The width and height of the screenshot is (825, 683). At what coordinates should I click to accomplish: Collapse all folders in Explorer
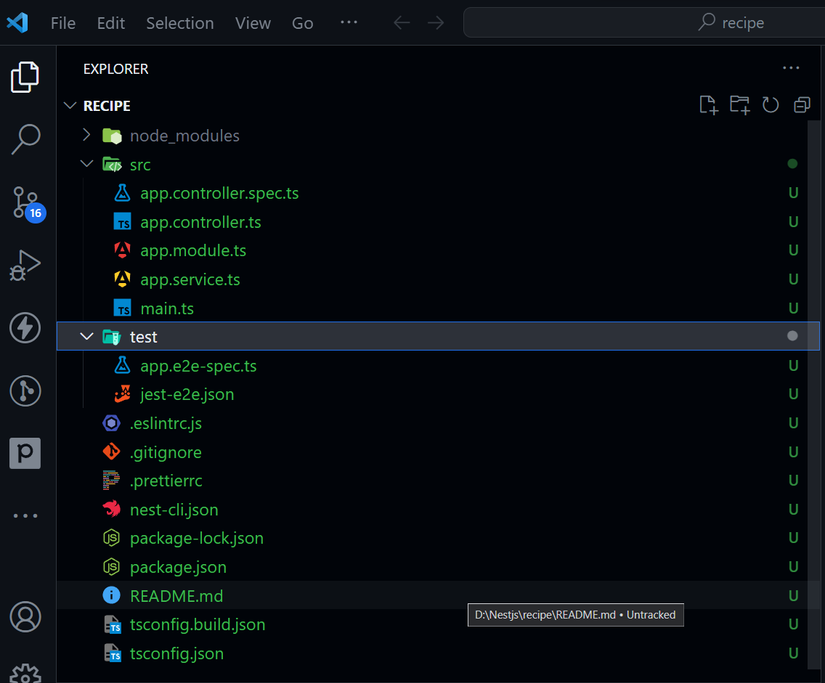(801, 104)
